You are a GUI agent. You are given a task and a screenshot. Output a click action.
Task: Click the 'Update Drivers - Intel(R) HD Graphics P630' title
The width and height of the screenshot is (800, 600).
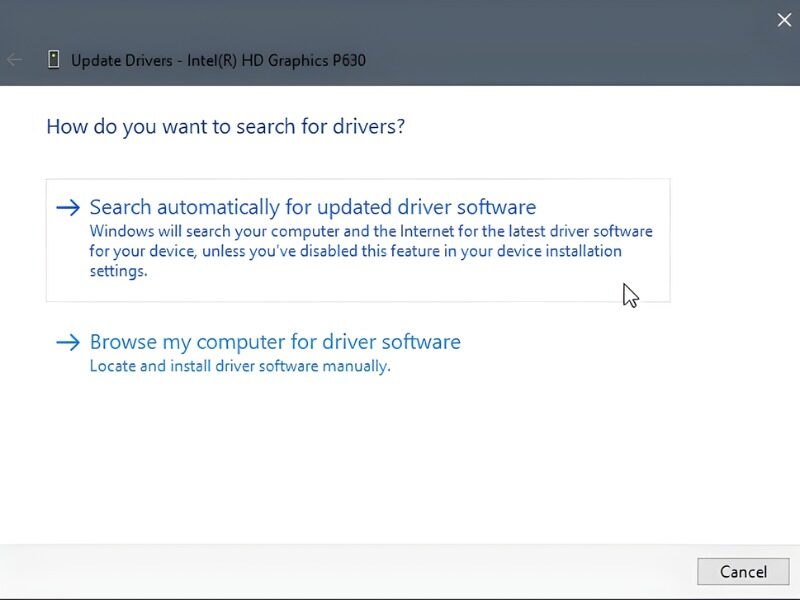click(218, 60)
